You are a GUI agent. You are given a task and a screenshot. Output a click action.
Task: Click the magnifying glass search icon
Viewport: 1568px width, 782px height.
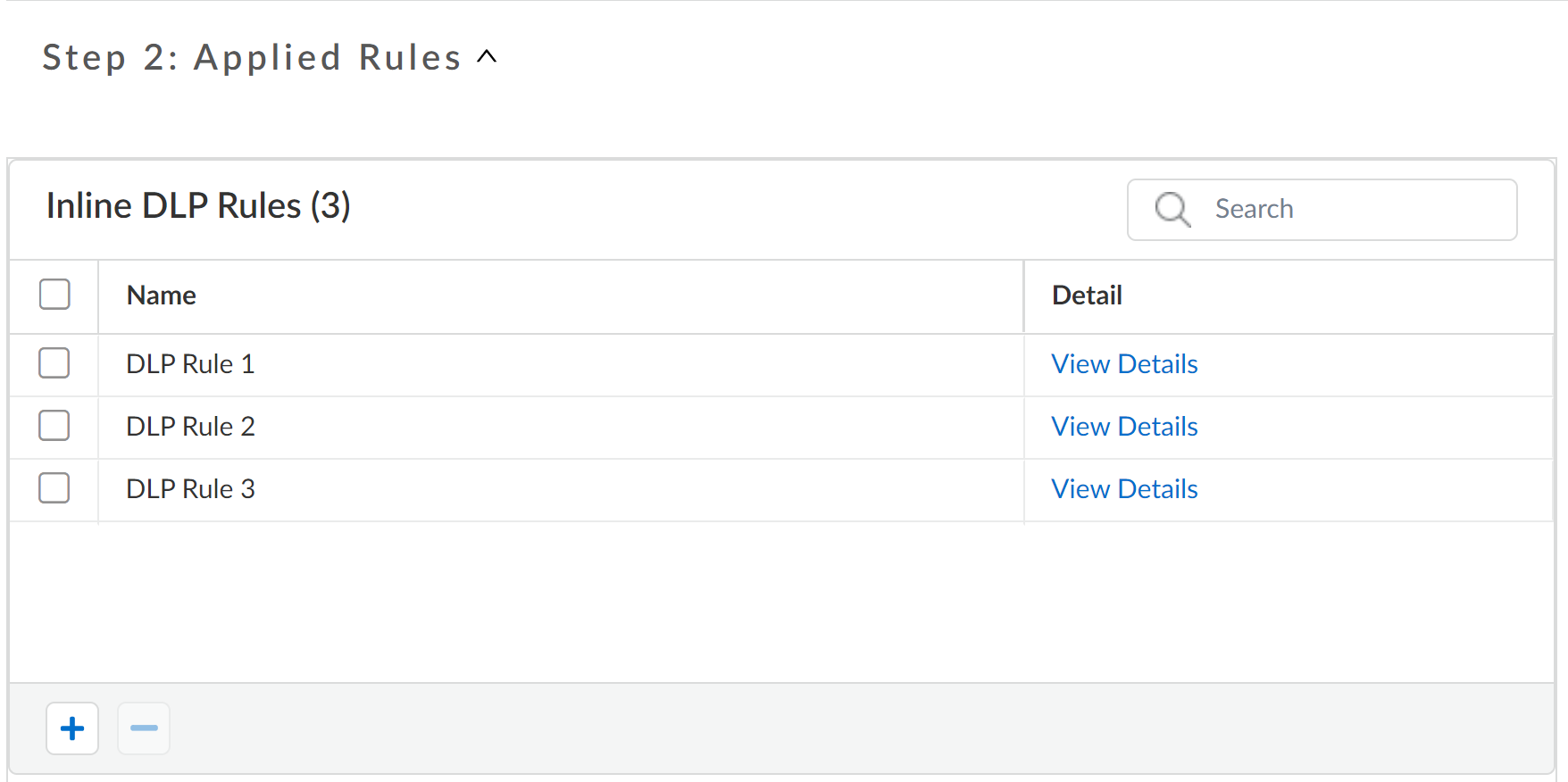[1172, 210]
